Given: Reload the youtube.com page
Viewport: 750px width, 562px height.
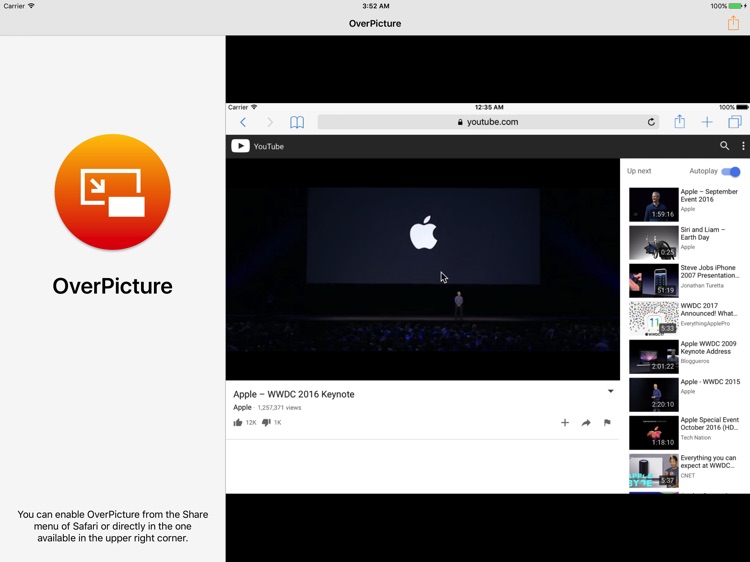Looking at the screenshot, I should tap(651, 122).
